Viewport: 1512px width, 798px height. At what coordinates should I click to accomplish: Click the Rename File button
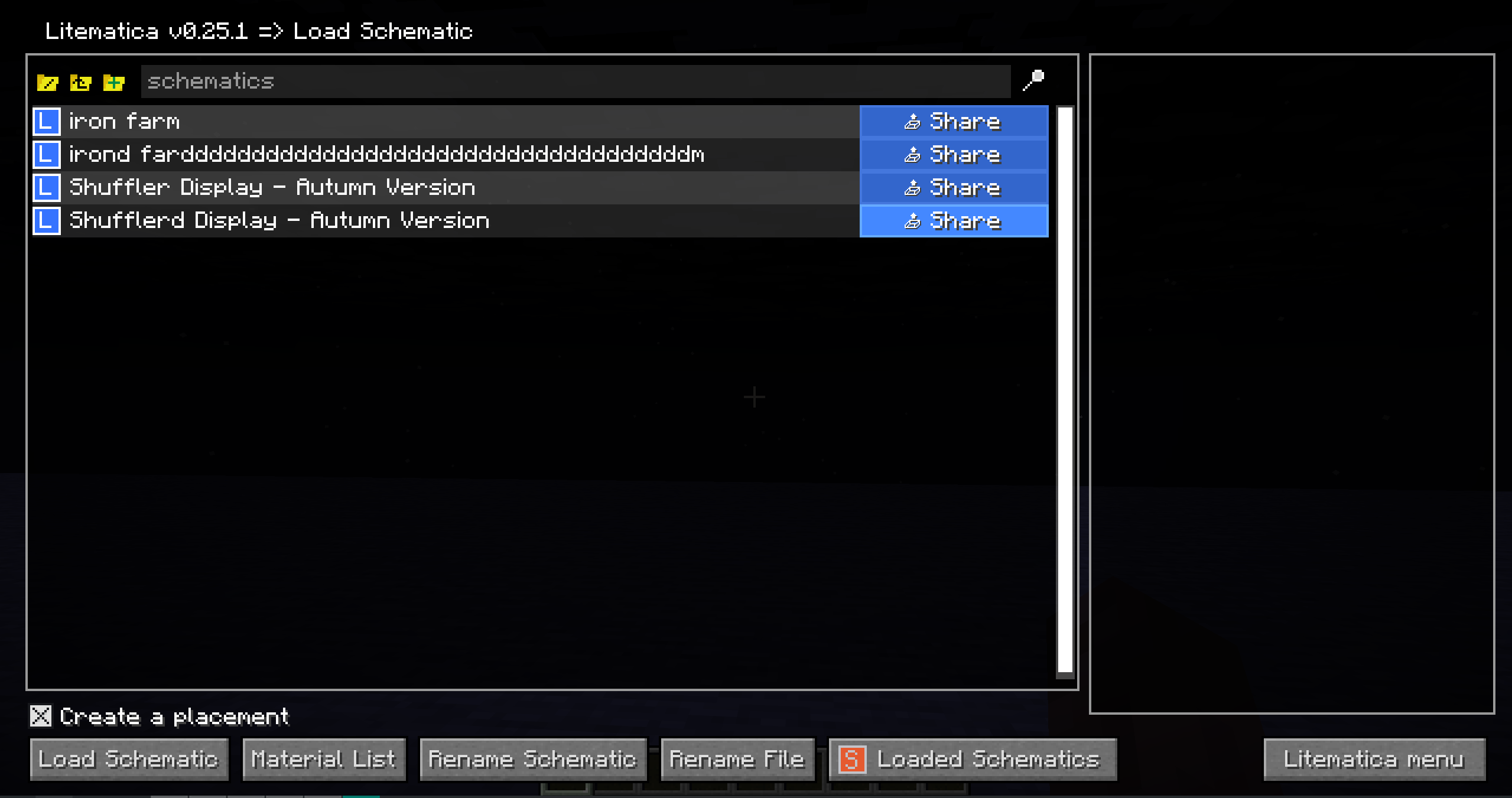(x=737, y=759)
